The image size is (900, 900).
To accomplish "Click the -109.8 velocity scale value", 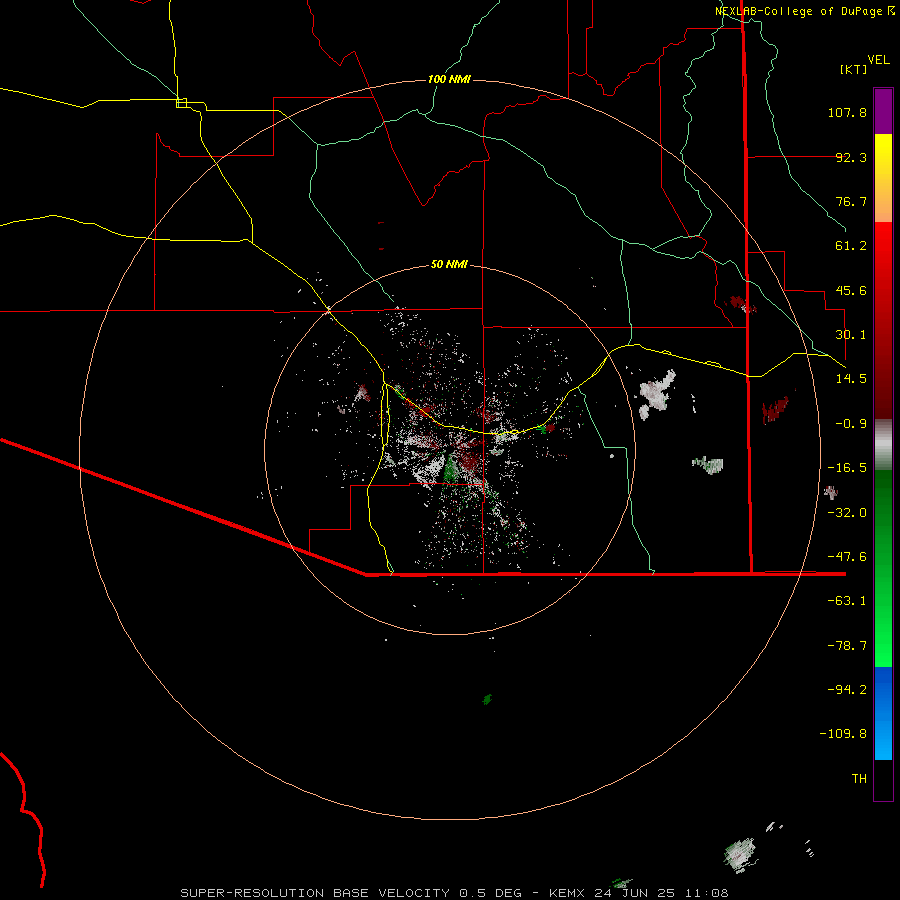I will click(x=843, y=734).
